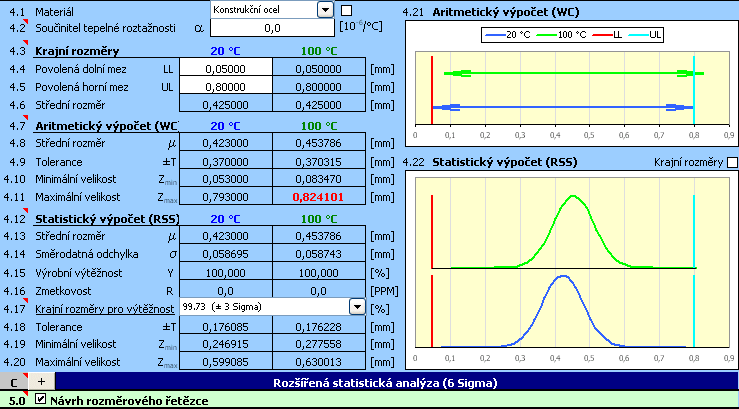This screenshot has width=739, height=409.
Task: Open the Materiál dropdown arrow
Action: pos(325,9)
